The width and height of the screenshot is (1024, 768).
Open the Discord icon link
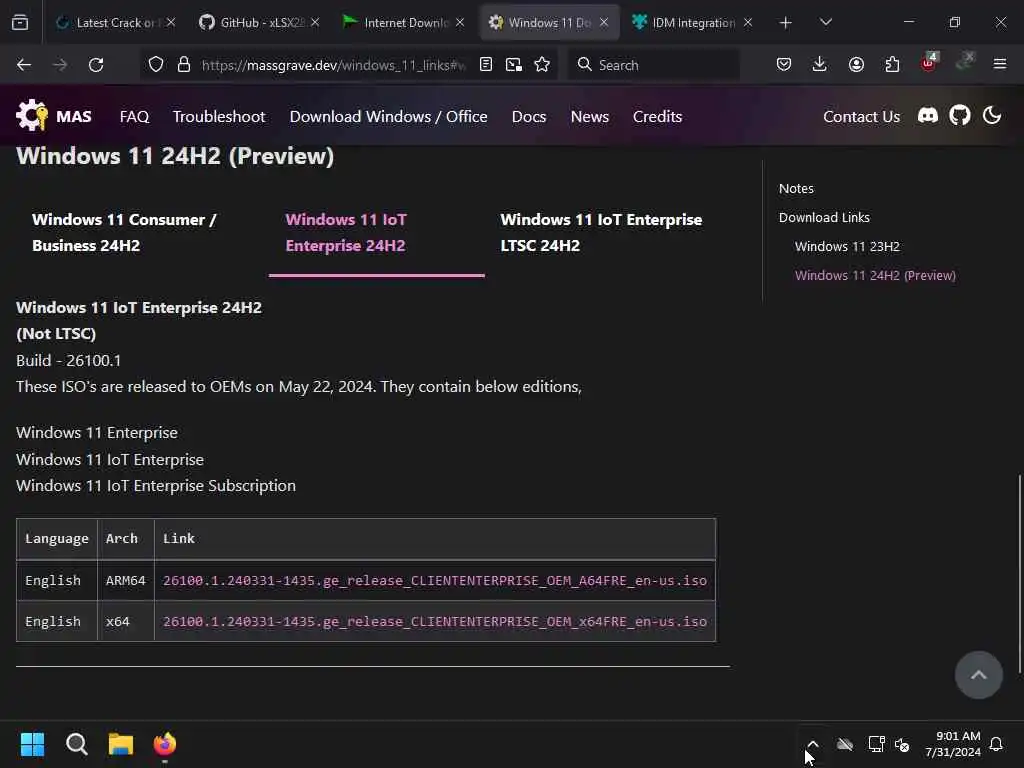click(928, 116)
